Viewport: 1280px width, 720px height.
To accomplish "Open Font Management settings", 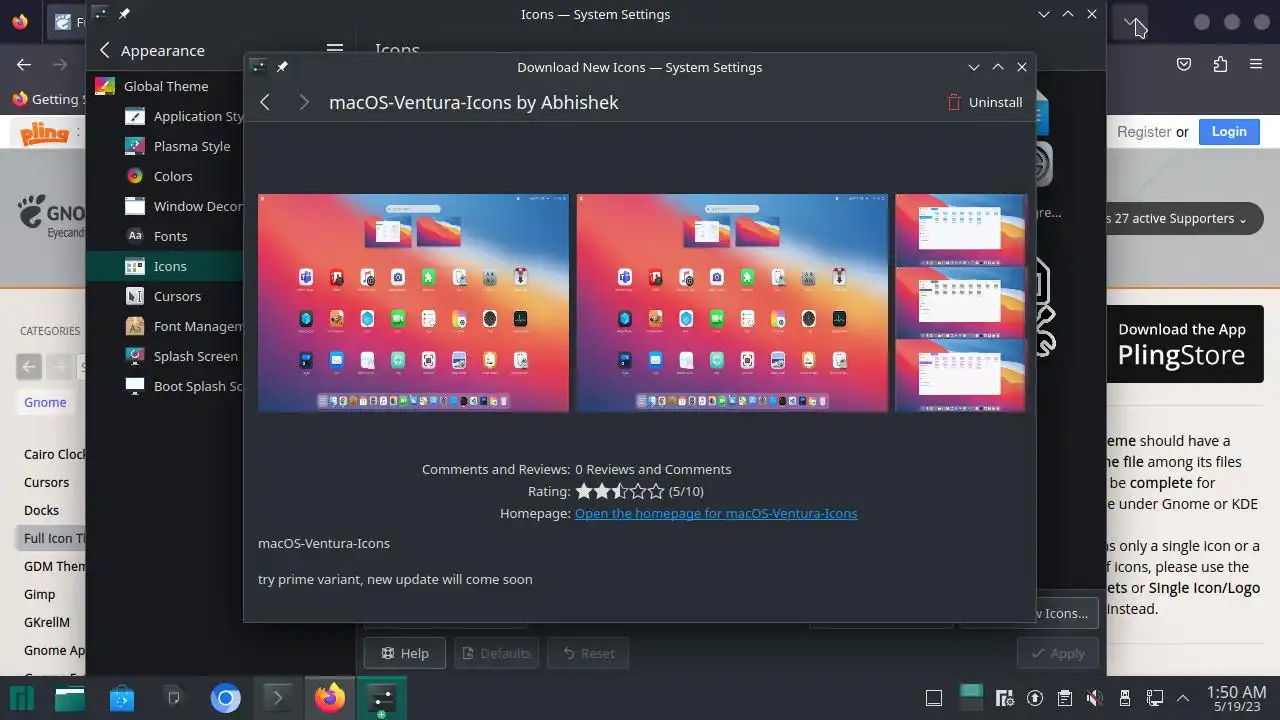I will pos(166,326).
